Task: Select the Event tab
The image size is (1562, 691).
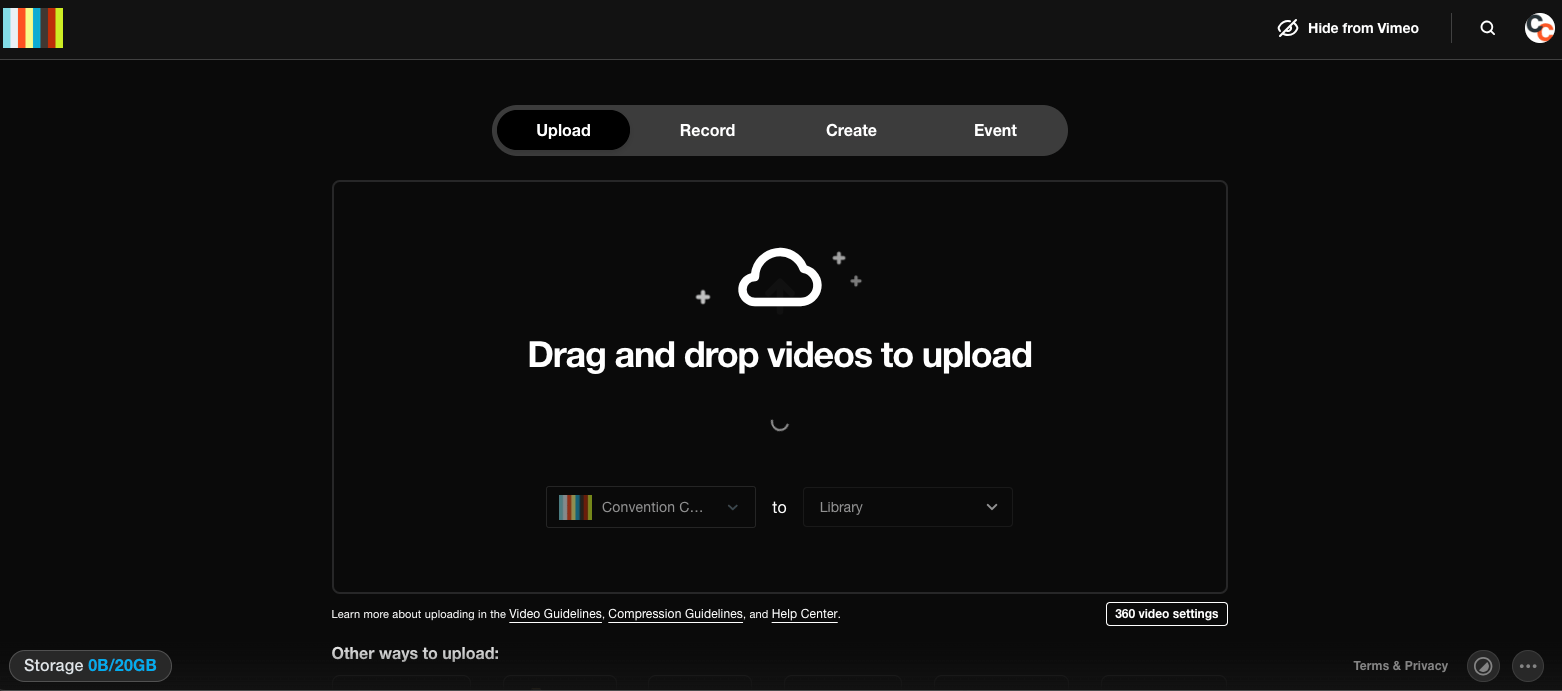Action: (x=995, y=130)
